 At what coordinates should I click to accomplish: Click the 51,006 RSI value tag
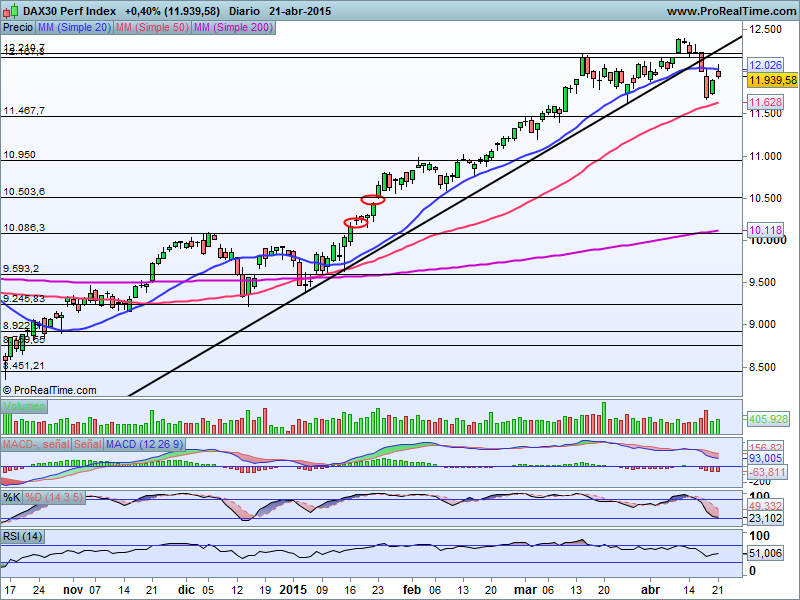pos(765,553)
